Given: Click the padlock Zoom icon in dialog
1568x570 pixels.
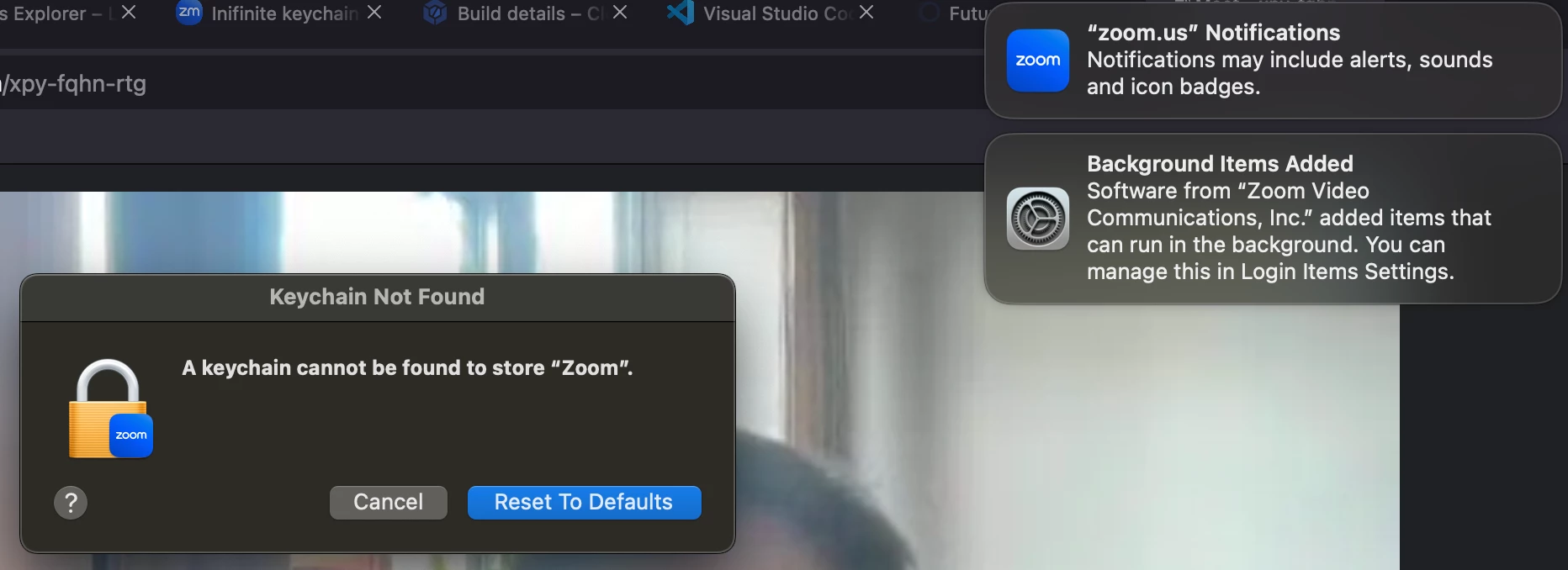Looking at the screenshot, I should (x=110, y=409).
